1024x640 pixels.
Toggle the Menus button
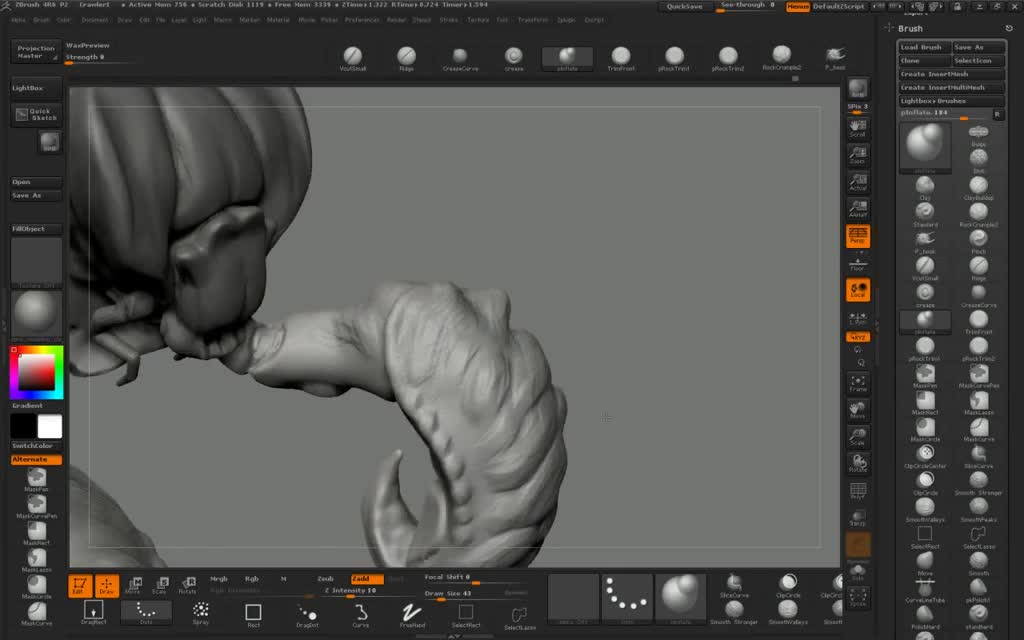797,7
